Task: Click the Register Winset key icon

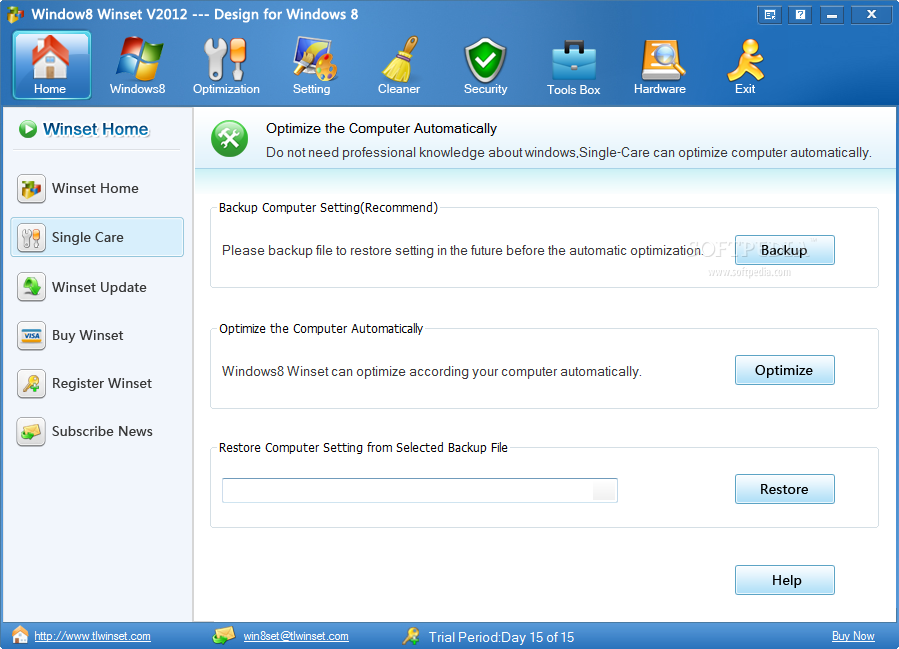Action: point(31,384)
